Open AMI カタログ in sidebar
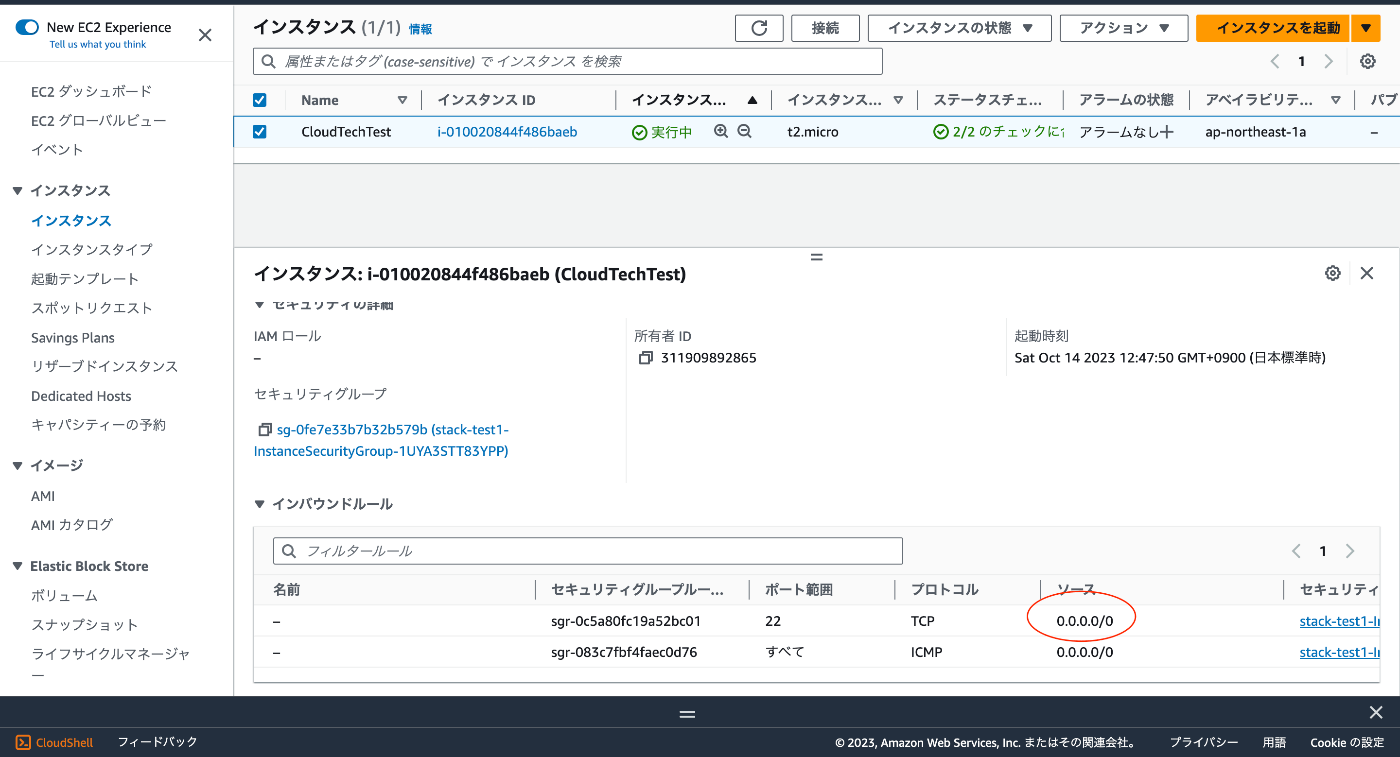1400x757 pixels. point(72,524)
